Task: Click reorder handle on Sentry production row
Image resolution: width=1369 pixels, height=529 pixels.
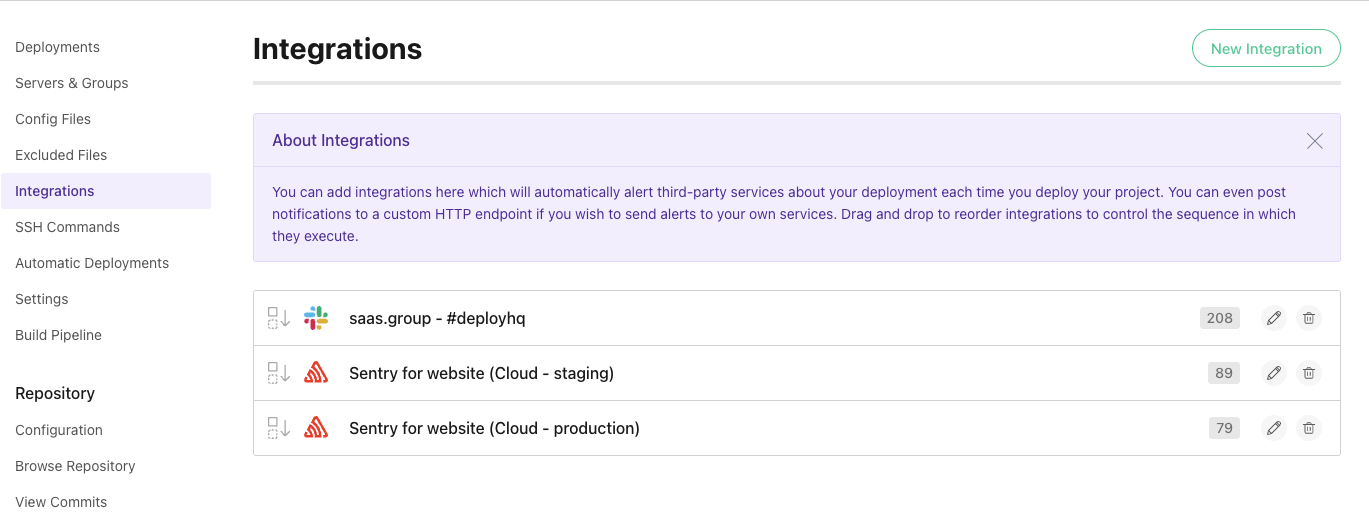Action: point(278,428)
